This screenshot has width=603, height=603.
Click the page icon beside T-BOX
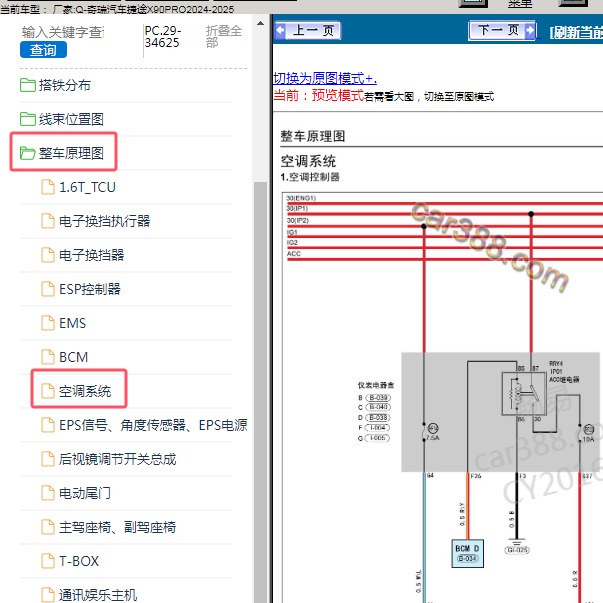click(48, 561)
